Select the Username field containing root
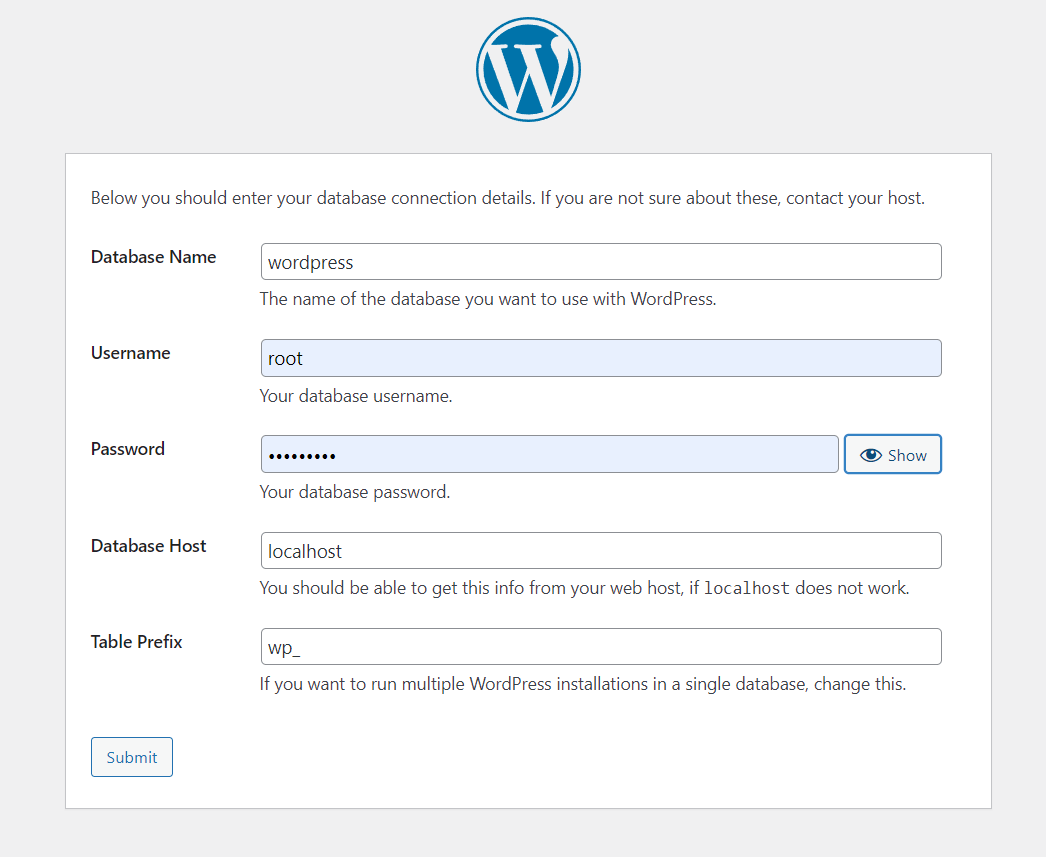 pyautogui.click(x=600, y=357)
